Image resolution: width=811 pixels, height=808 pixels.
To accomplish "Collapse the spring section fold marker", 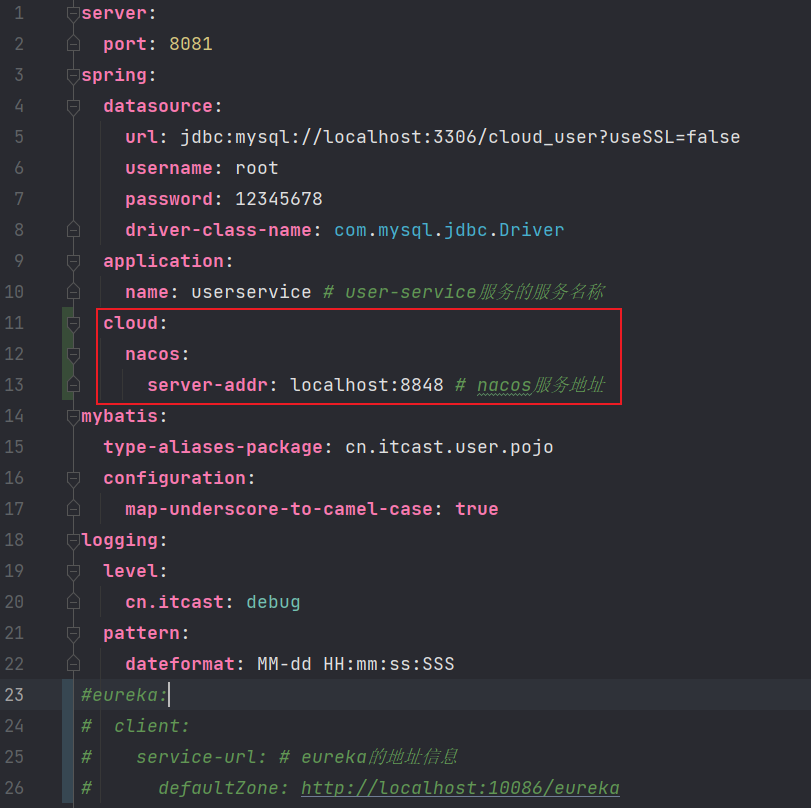I will pos(73,76).
